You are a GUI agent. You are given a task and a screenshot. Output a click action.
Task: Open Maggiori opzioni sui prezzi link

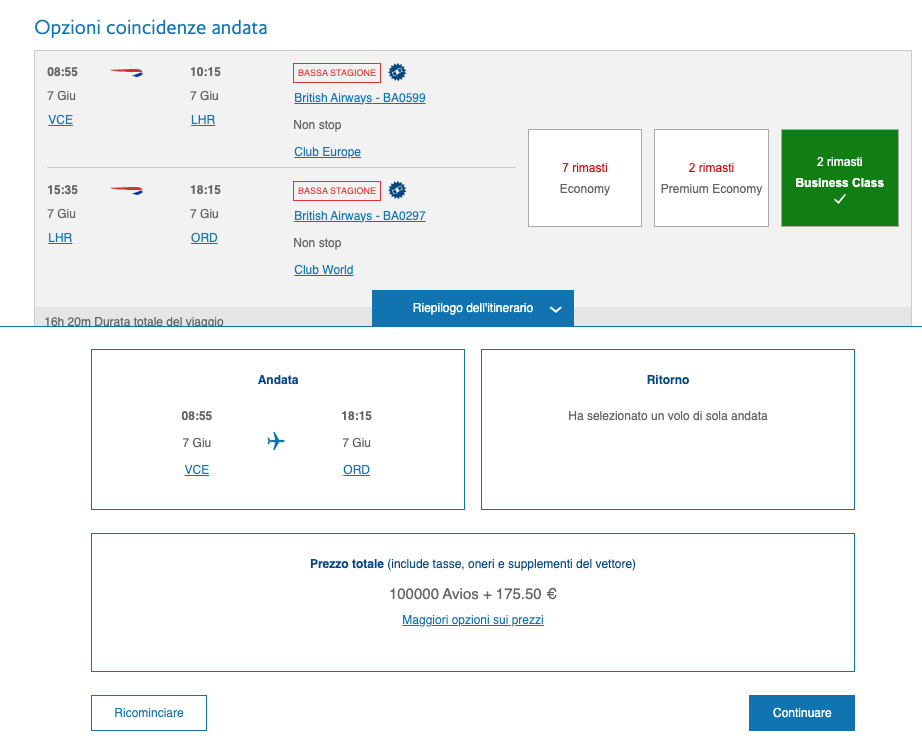(x=473, y=620)
